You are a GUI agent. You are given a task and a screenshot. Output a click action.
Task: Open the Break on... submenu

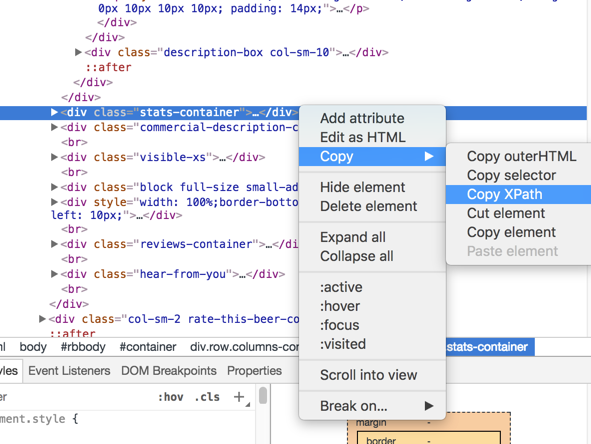click(372, 406)
